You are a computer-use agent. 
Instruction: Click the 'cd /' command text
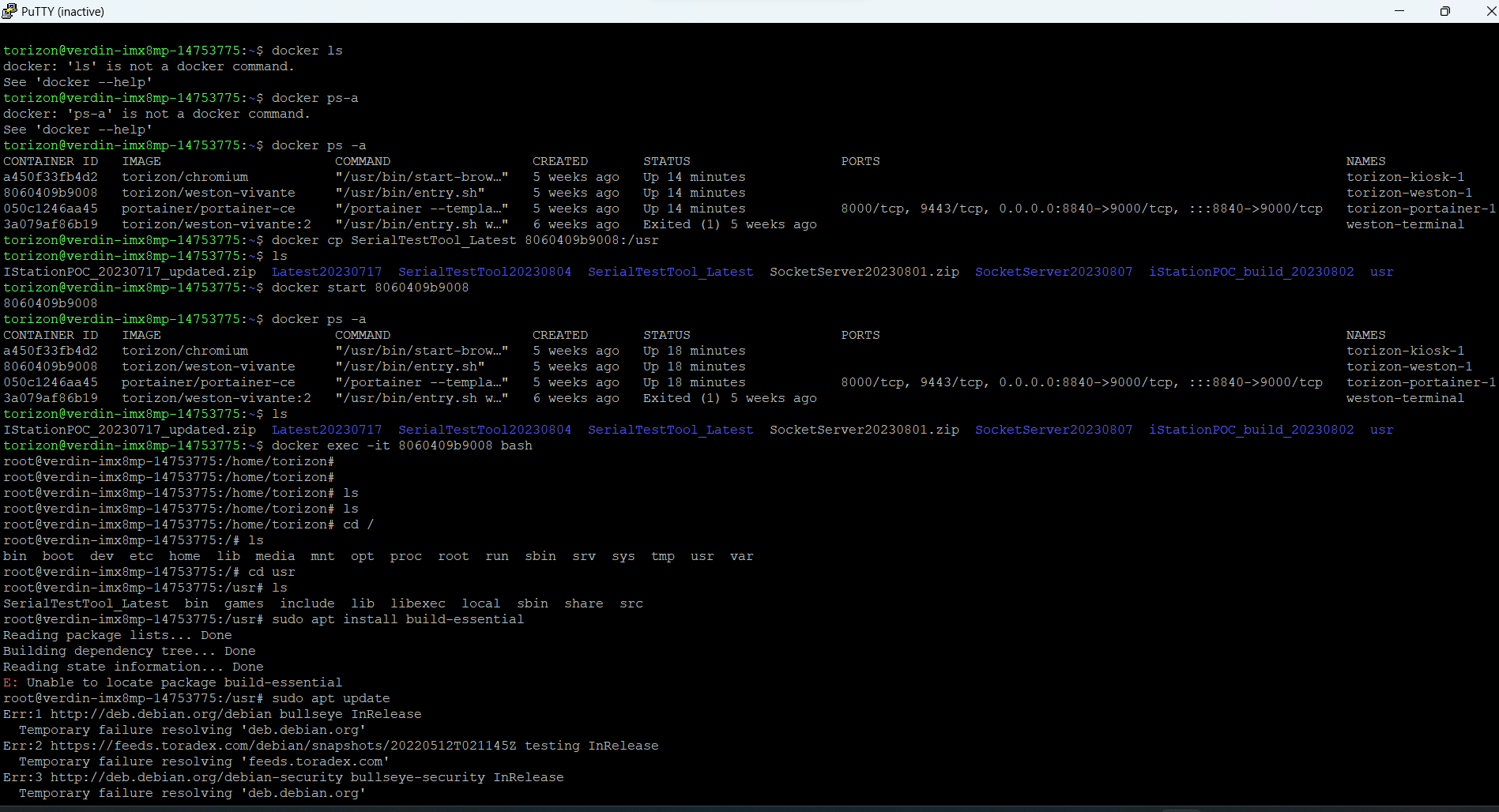[x=359, y=524]
